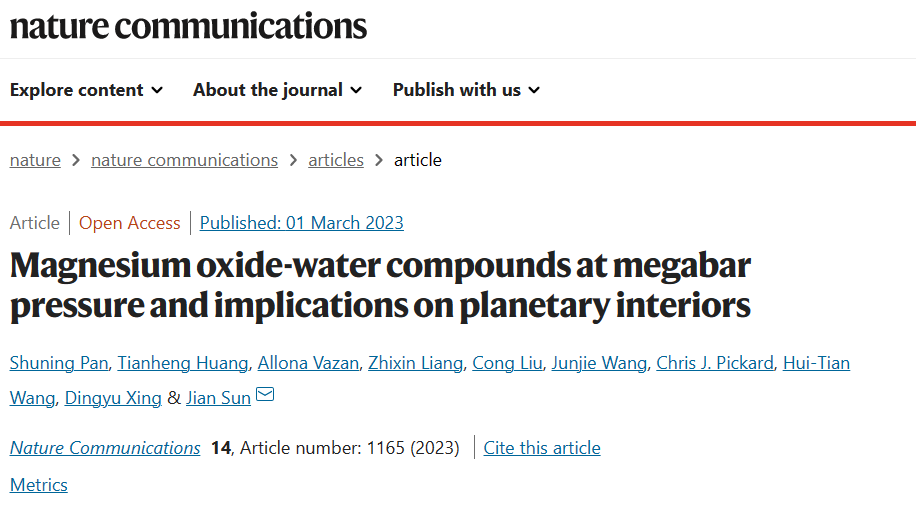Open the italic Nature Communications journal link
Screen dimensions: 916x526
click(x=105, y=448)
